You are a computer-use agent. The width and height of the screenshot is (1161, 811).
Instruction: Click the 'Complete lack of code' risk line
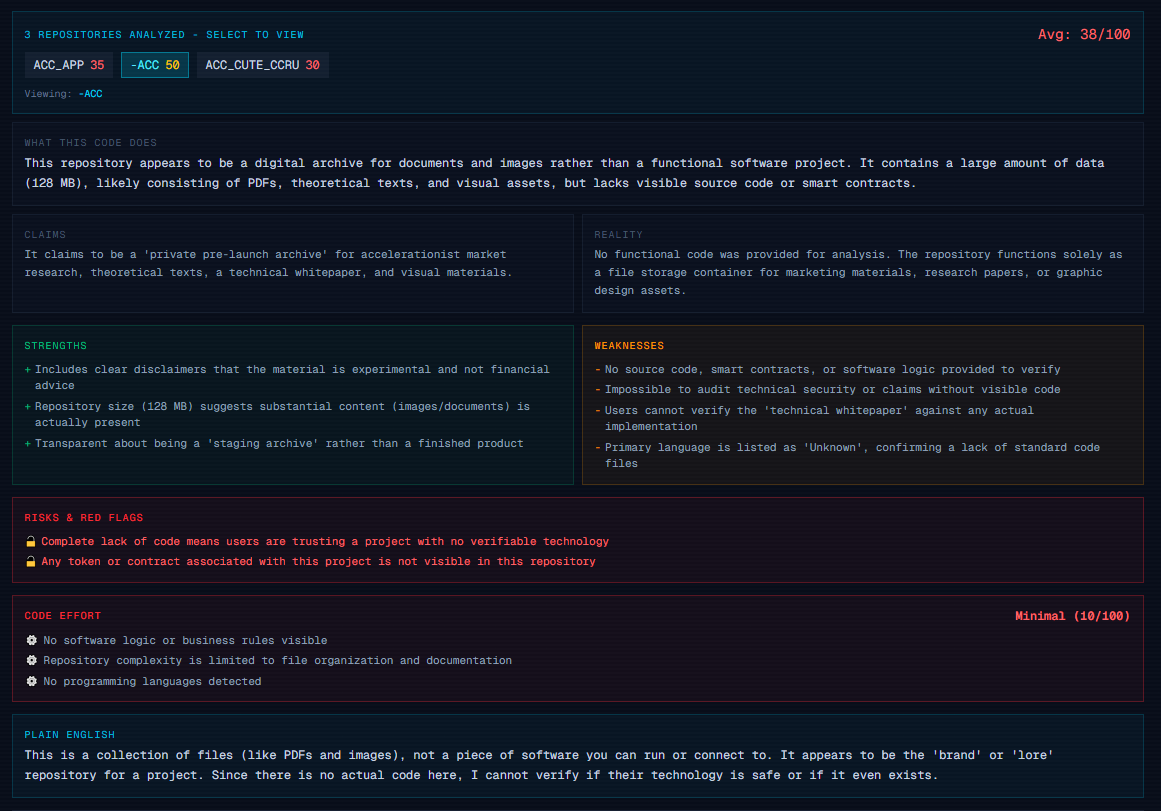point(325,541)
